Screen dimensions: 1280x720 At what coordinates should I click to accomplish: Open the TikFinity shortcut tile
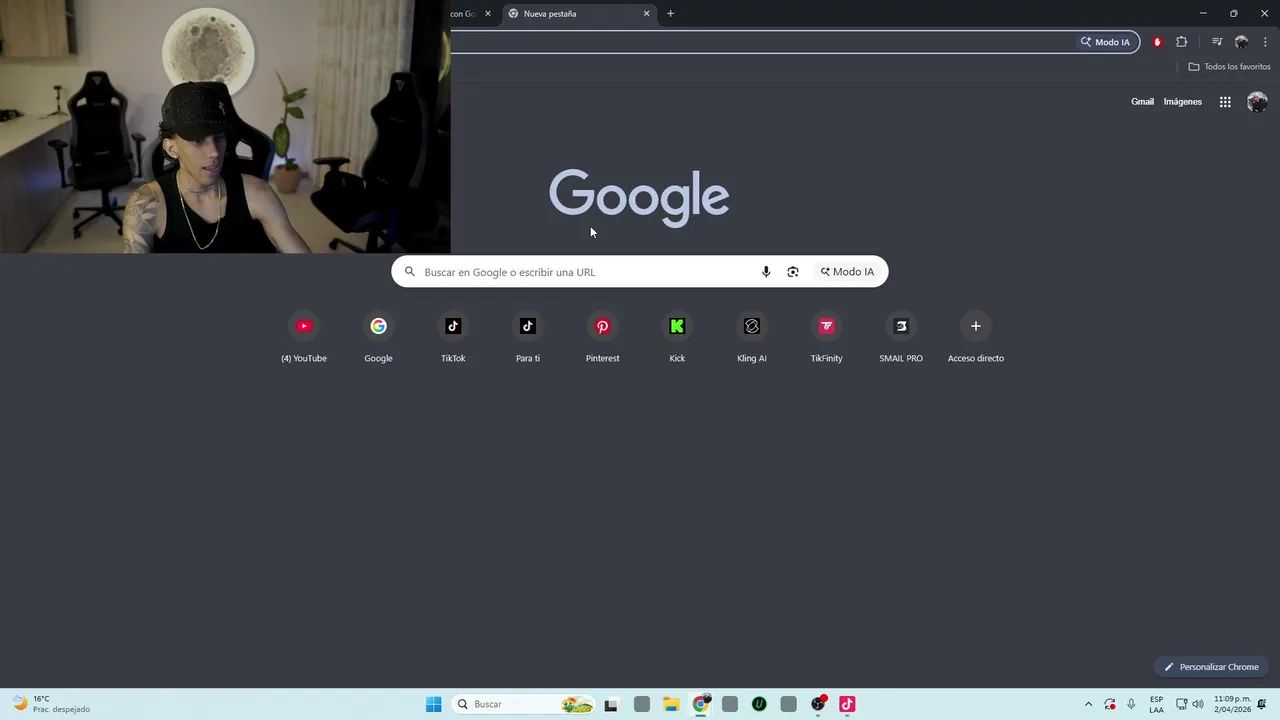(x=826, y=337)
